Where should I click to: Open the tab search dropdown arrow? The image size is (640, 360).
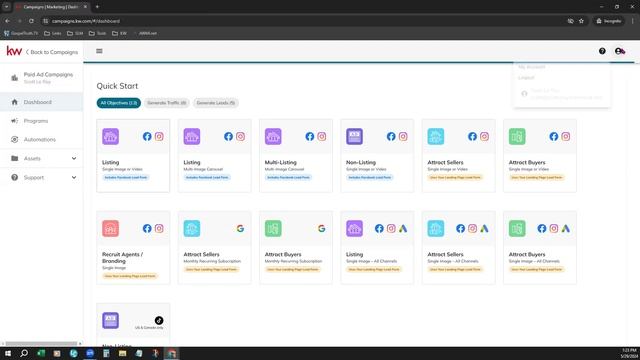[7, 7]
